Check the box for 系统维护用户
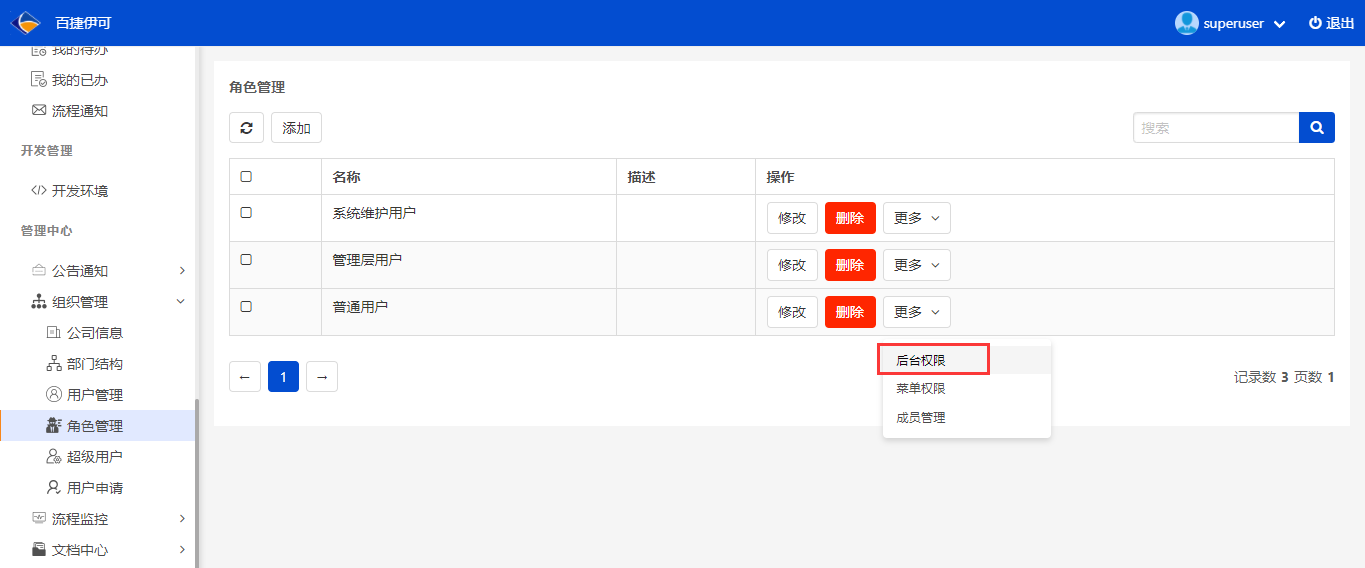Viewport: 1365px width, 568px height. tap(246, 212)
